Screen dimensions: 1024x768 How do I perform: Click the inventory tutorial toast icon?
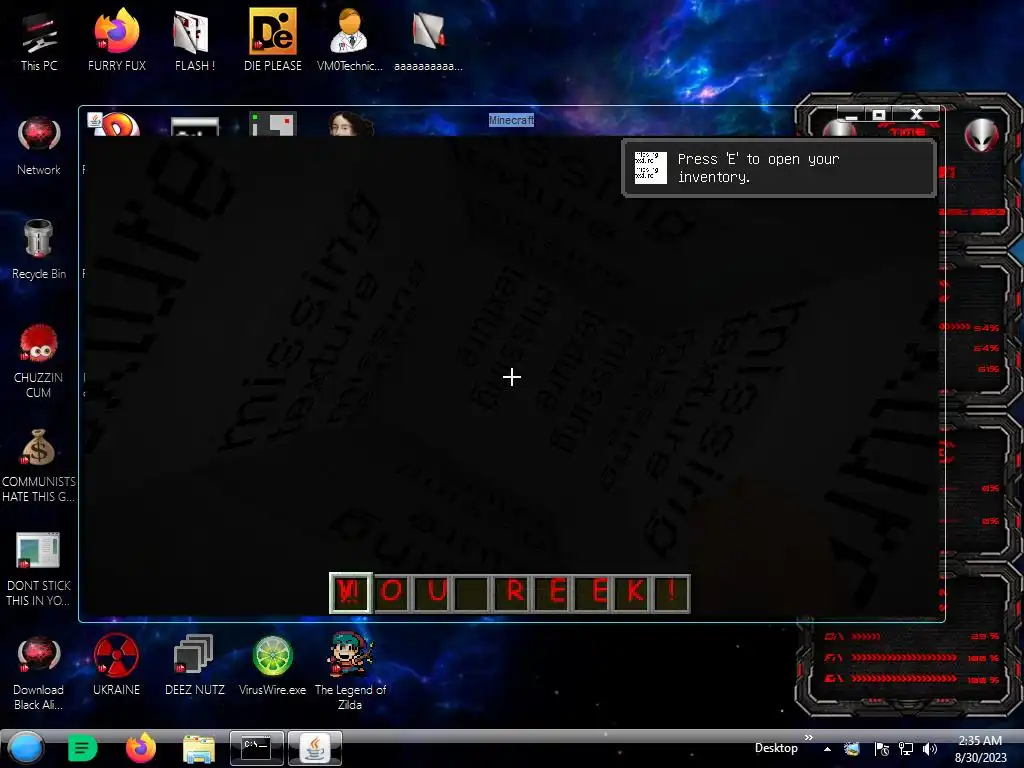click(650, 168)
